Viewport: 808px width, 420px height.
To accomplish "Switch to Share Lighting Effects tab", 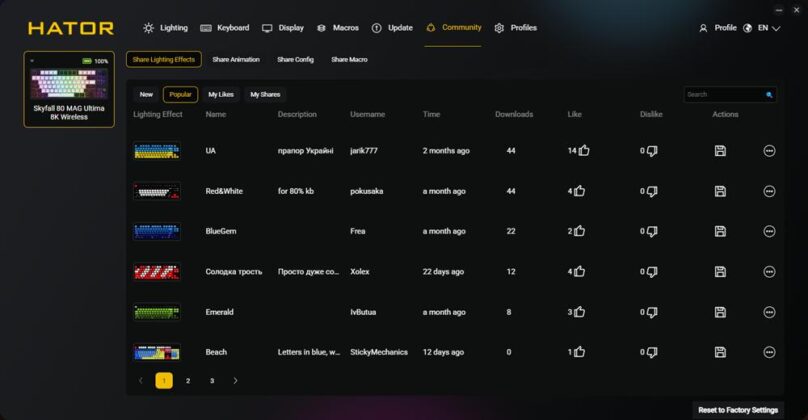I will pos(164,60).
